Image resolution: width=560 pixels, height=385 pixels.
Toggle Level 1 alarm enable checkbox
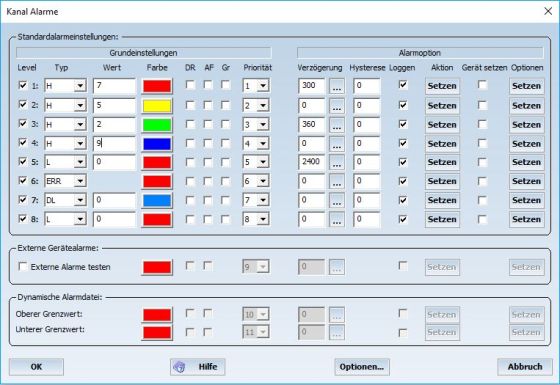(x=23, y=85)
